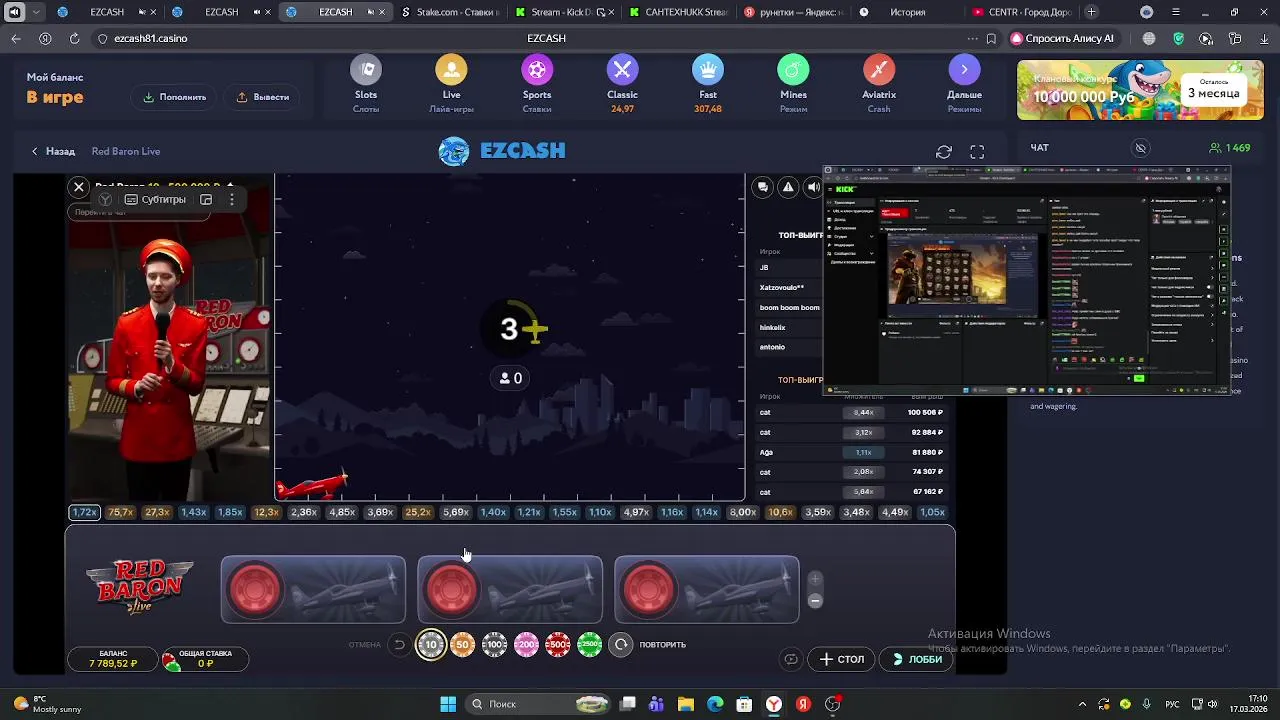Click the icon left of СТОЛ button
Image resolution: width=1280 pixels, height=720 pixels.
(791, 659)
